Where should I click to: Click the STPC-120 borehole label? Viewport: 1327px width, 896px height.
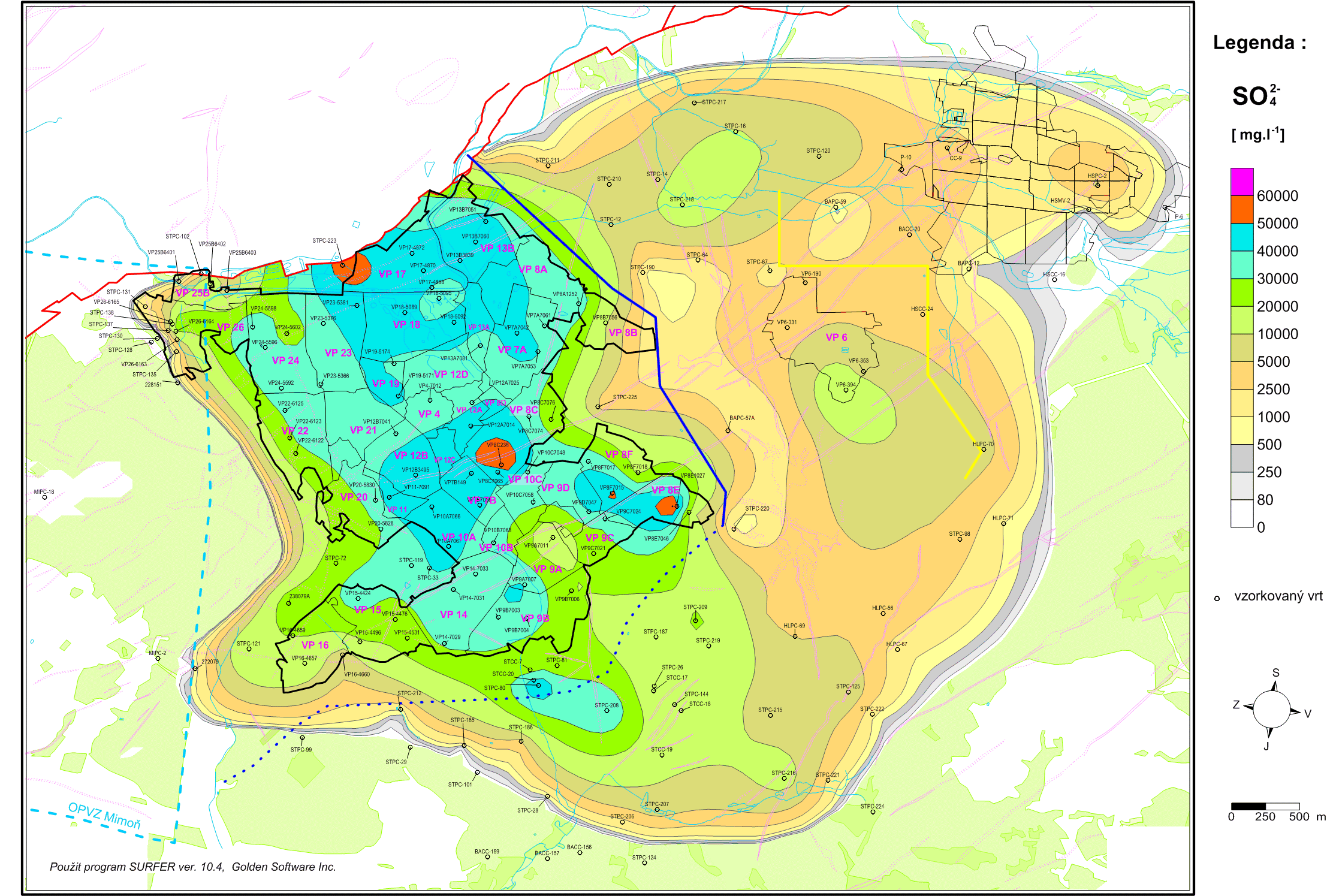coord(818,150)
